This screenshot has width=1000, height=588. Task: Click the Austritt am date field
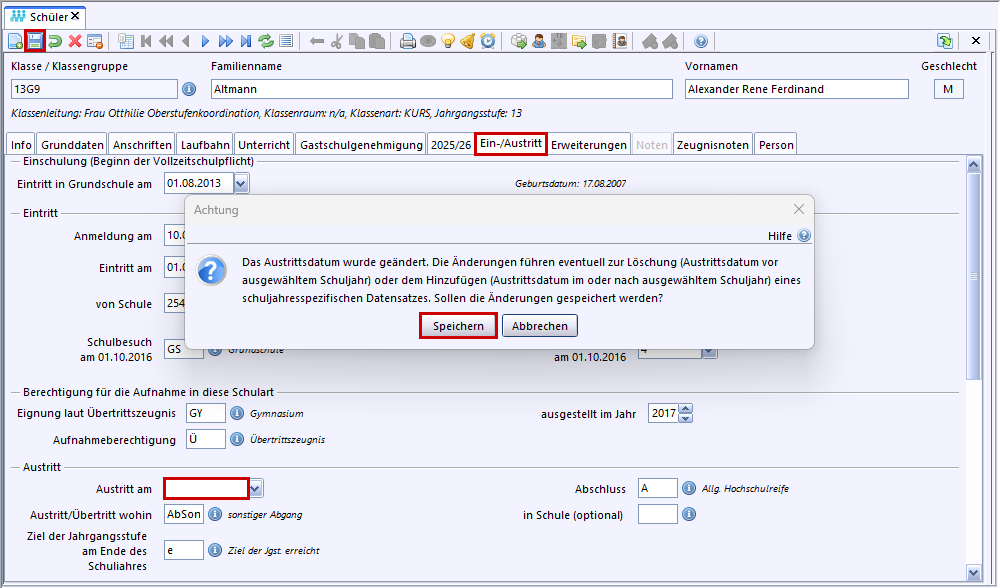tap(206, 489)
